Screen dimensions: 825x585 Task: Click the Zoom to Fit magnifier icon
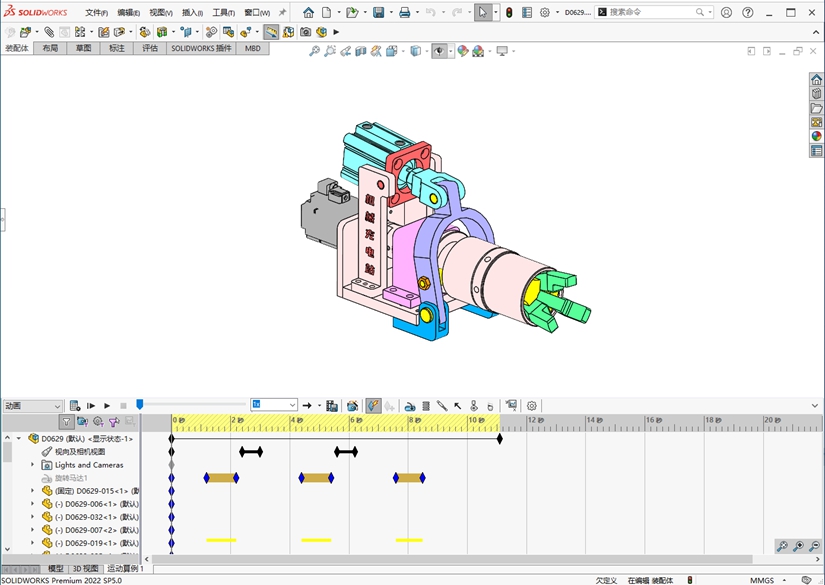pyautogui.click(x=314, y=51)
